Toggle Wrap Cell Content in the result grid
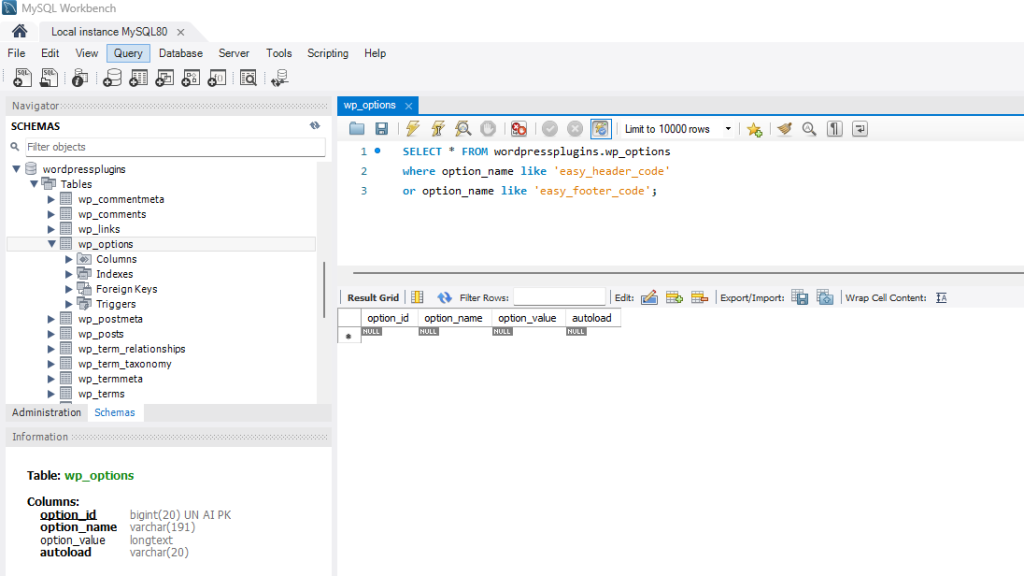 pyautogui.click(x=941, y=295)
